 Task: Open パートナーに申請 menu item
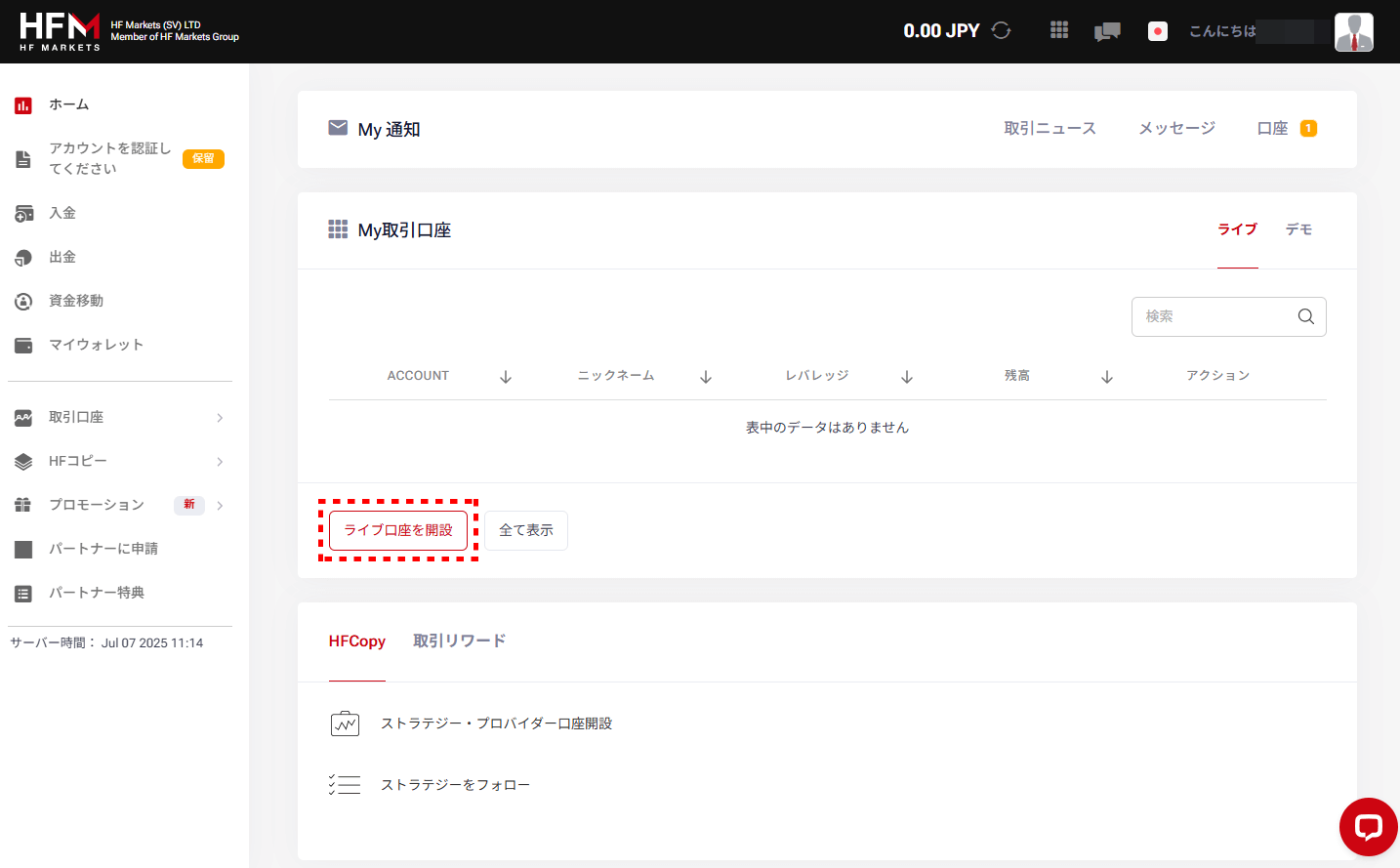click(x=103, y=549)
